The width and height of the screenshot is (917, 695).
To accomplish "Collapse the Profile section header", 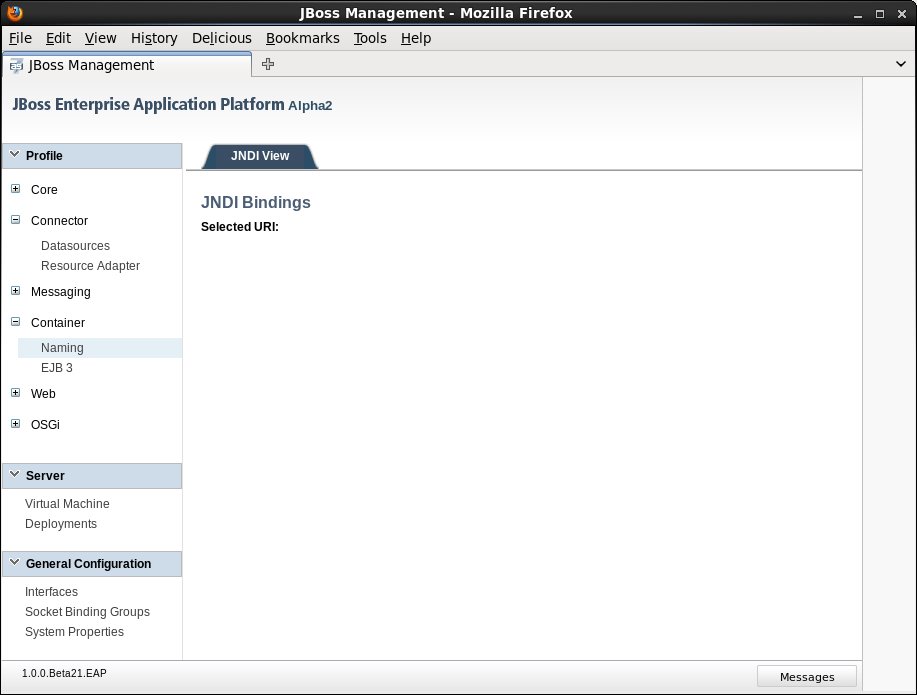I will (x=92, y=156).
